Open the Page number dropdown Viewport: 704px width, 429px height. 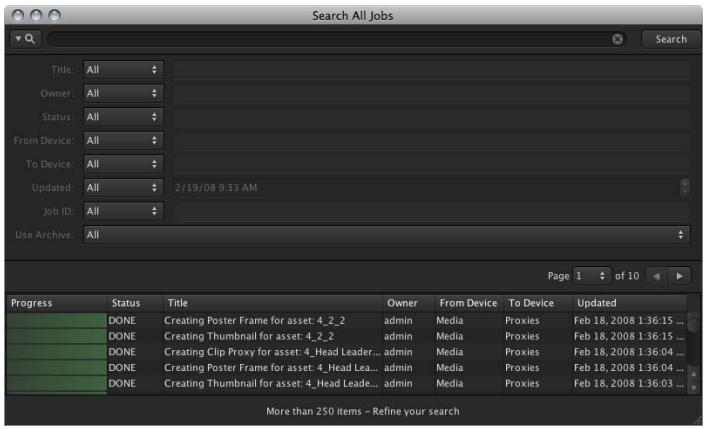pos(592,276)
